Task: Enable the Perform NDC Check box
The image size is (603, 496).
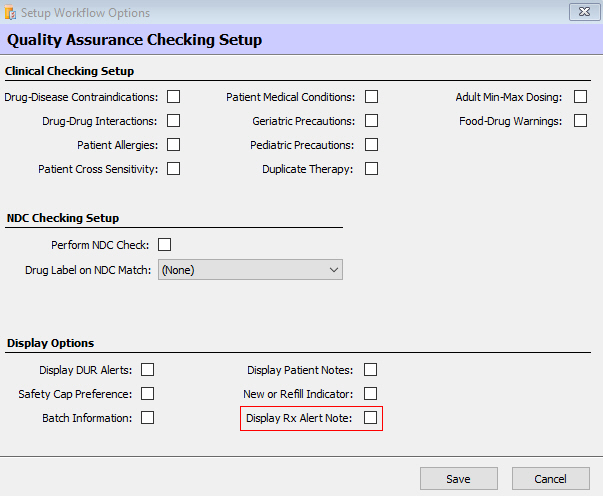Action: coord(165,245)
